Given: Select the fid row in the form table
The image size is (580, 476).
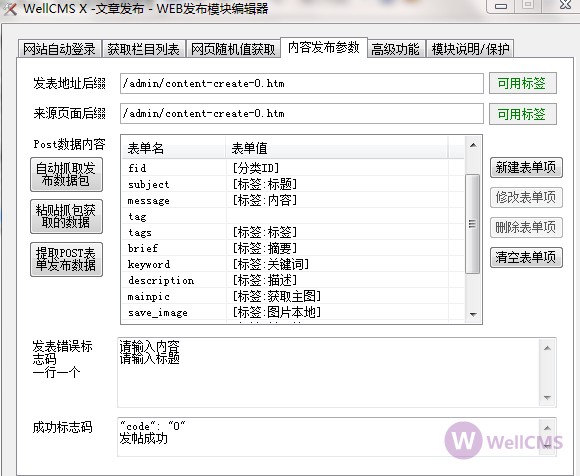Looking at the screenshot, I should pyautogui.click(x=293, y=168).
